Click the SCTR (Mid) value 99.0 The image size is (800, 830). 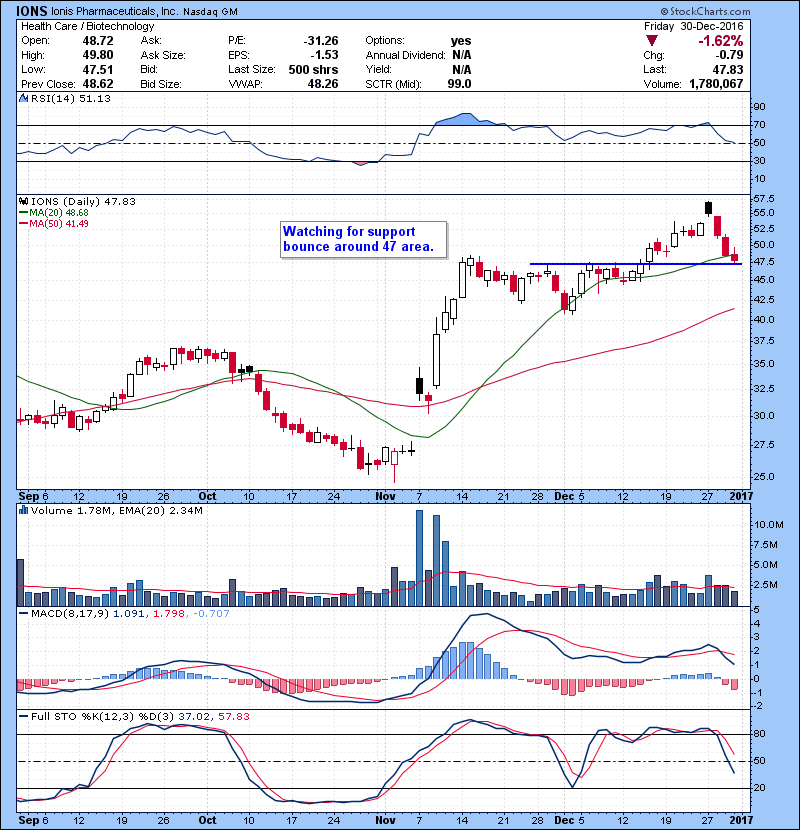pyautogui.click(x=460, y=84)
